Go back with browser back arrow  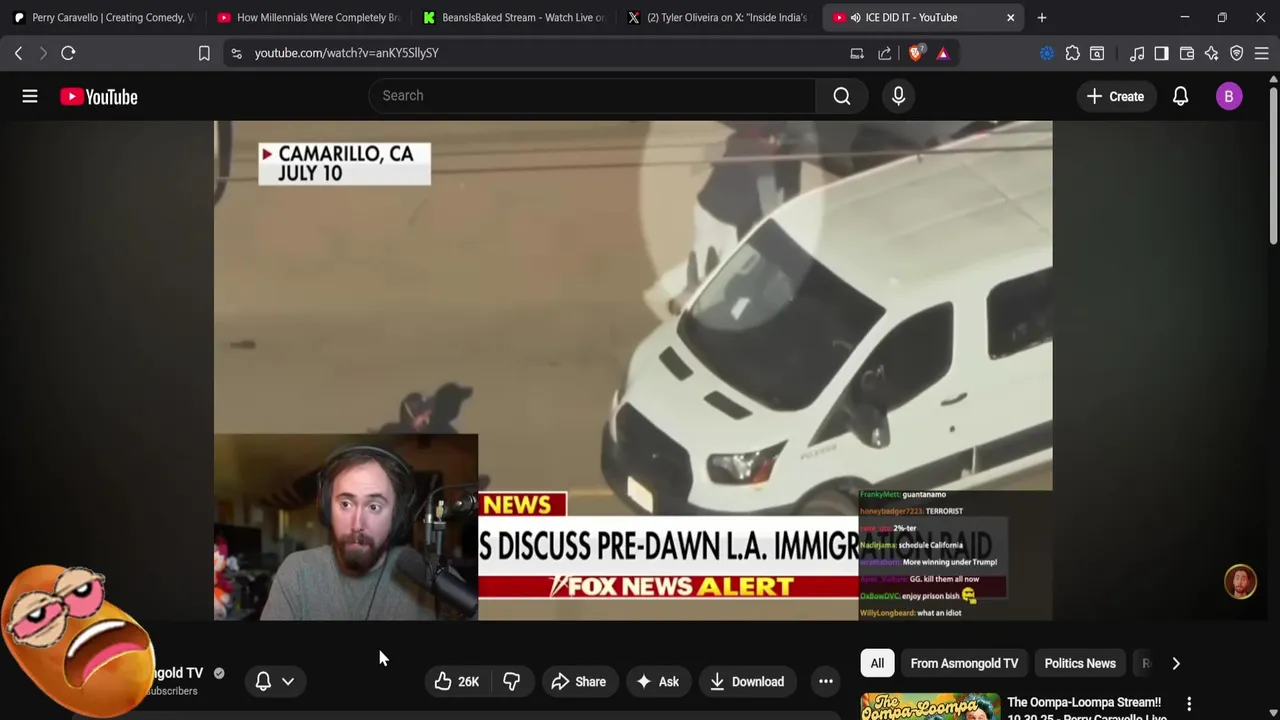pos(18,53)
